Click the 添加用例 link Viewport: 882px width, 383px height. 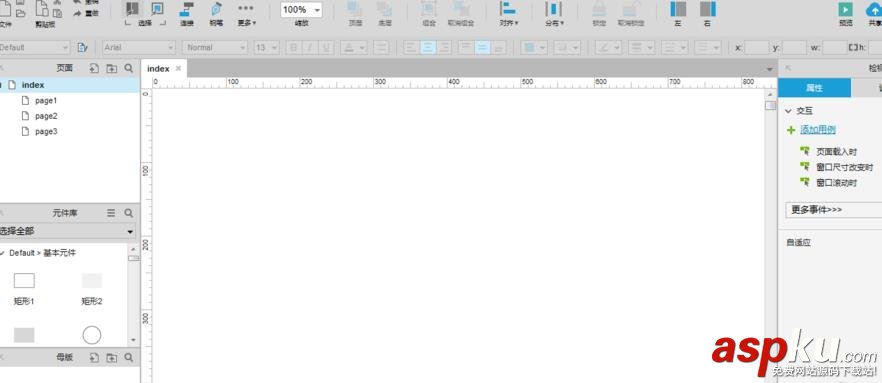click(818, 130)
